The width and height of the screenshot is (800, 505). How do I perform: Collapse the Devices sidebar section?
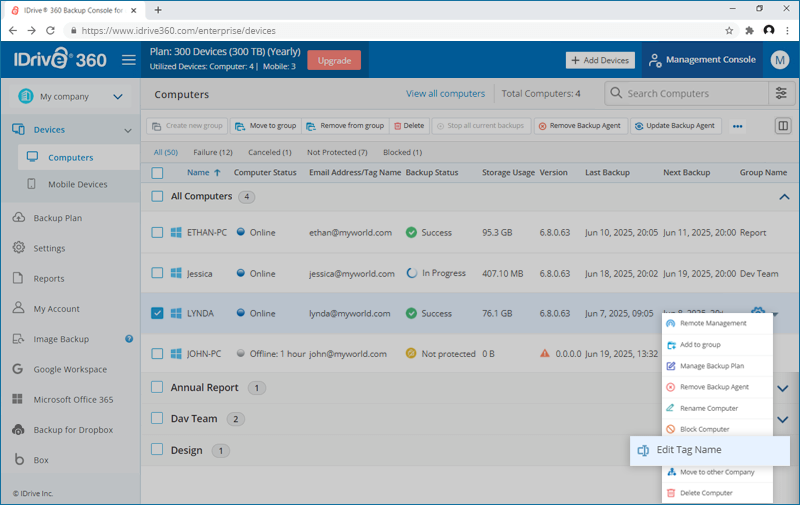[128, 131]
